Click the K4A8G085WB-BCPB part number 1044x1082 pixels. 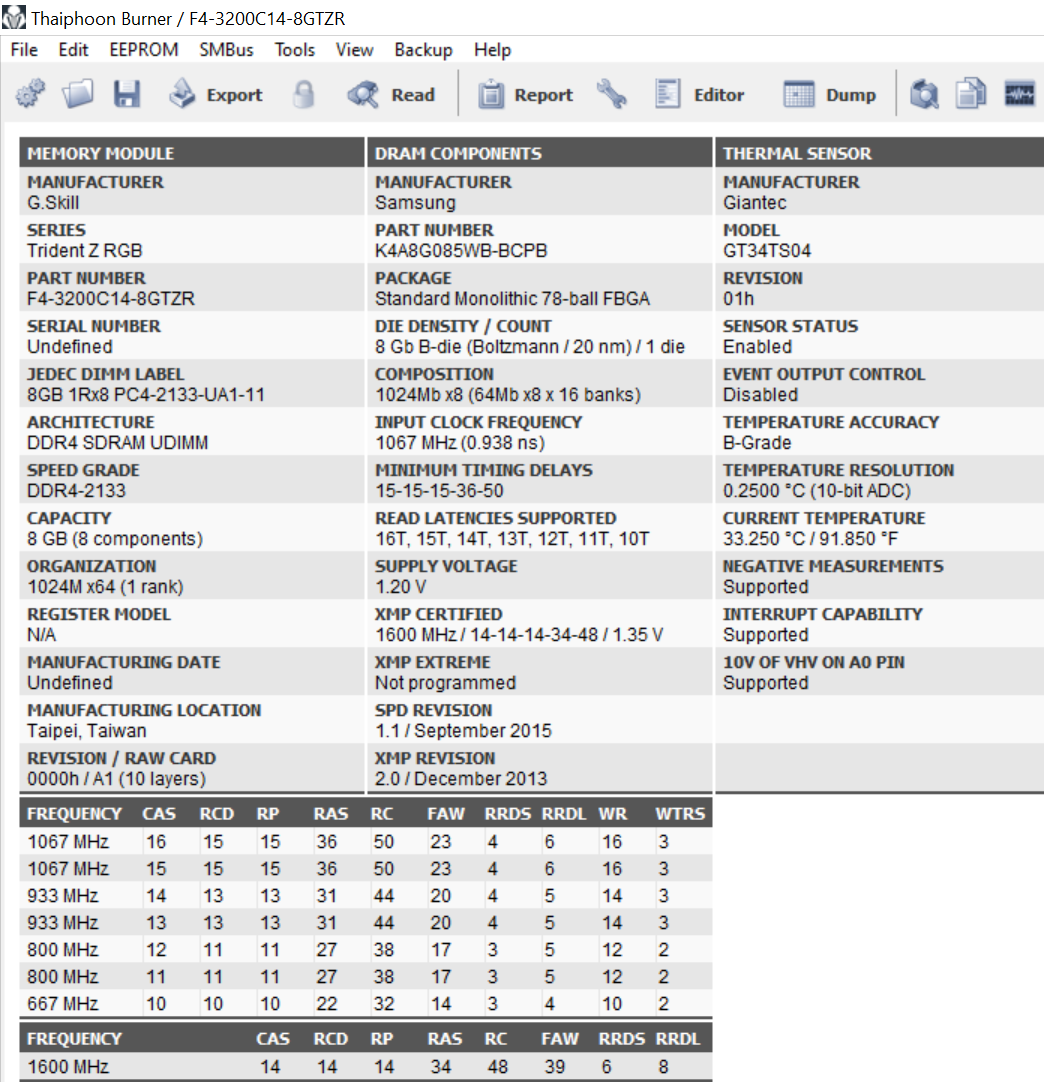tap(461, 250)
